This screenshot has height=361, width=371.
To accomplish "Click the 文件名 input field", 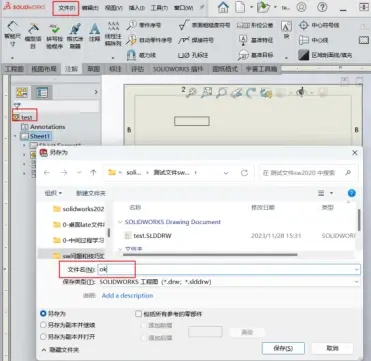I will pos(228,269).
